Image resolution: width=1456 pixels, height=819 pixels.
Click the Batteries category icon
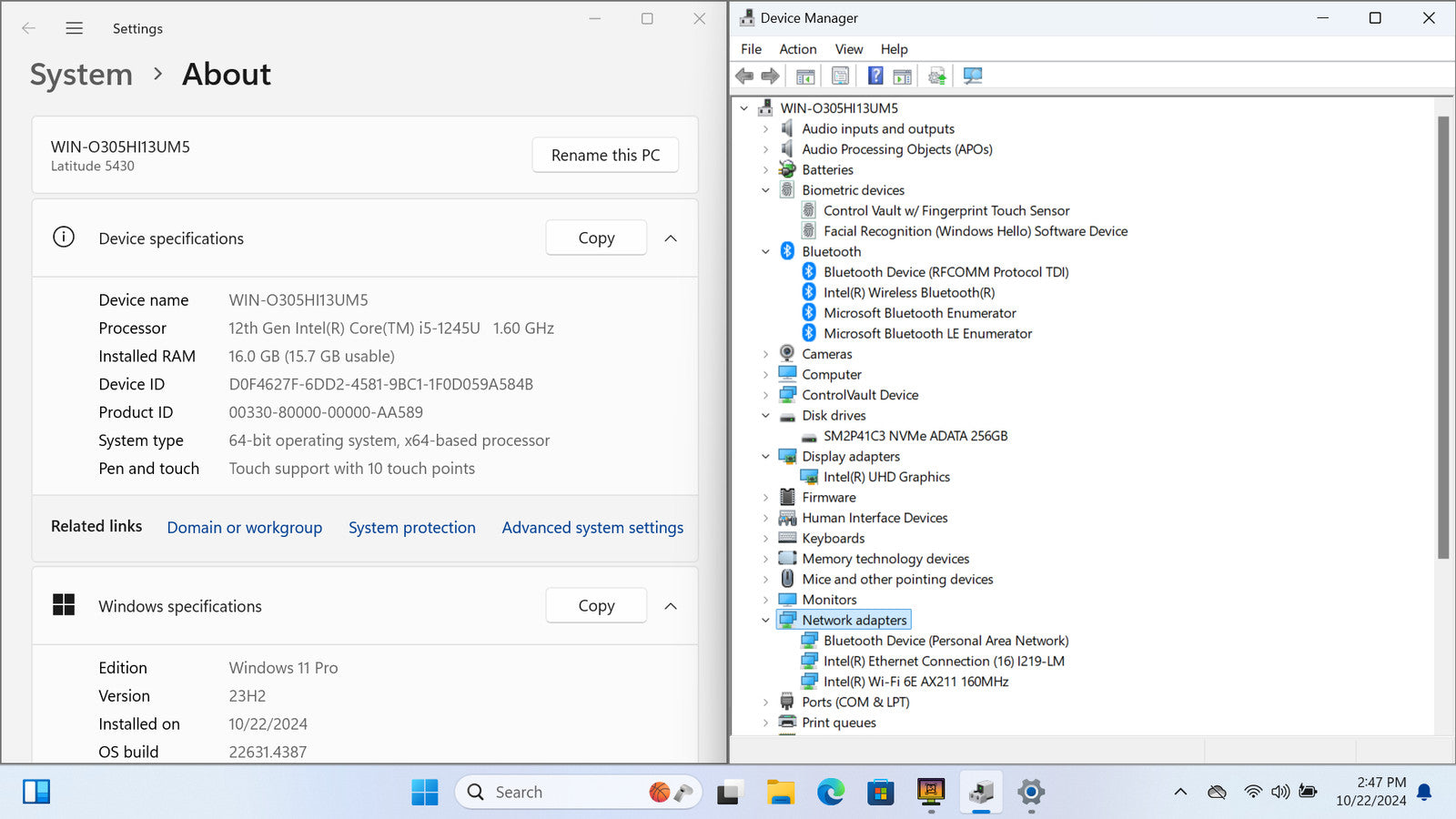point(787,169)
